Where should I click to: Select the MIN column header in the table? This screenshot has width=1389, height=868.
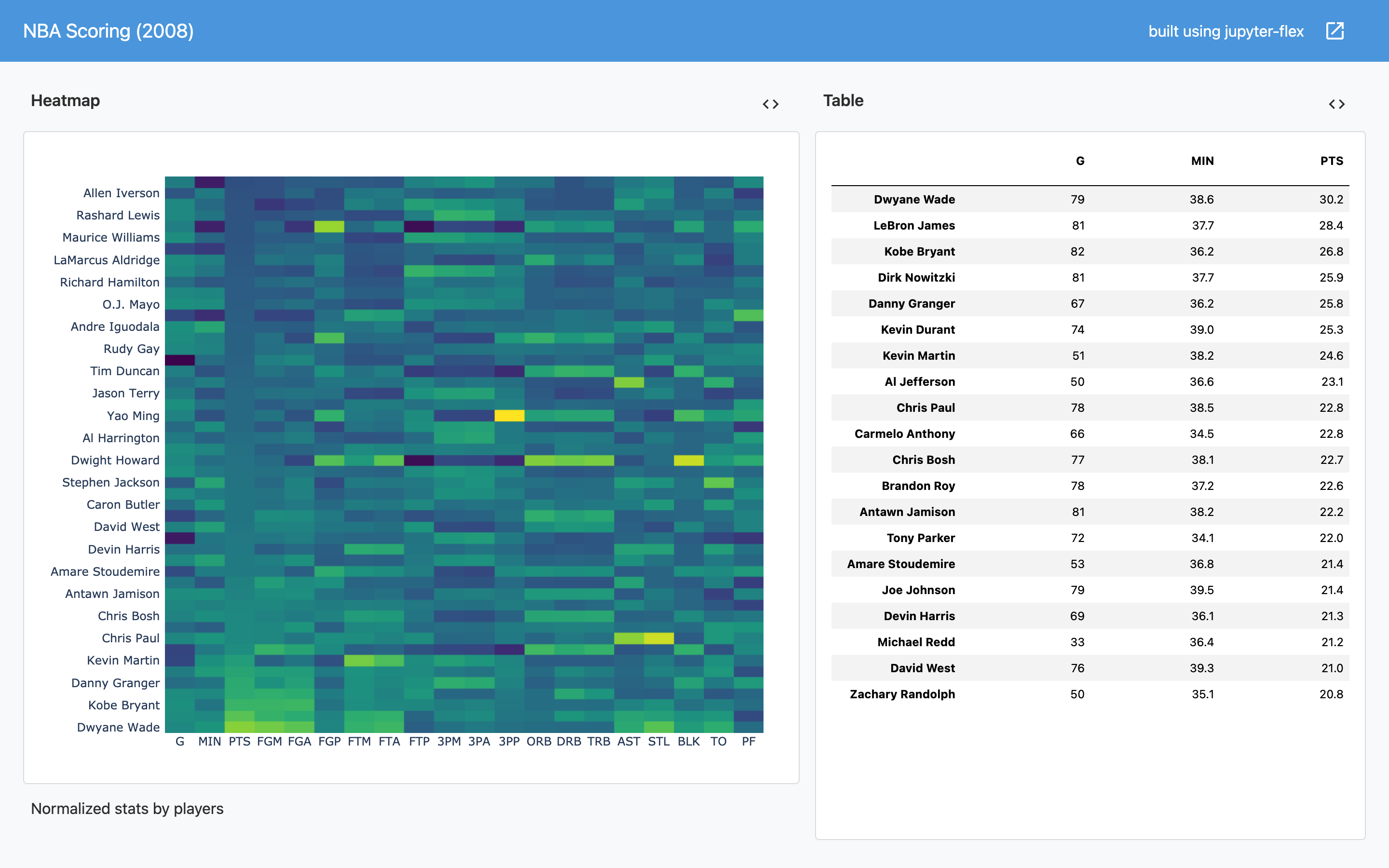(x=1202, y=162)
